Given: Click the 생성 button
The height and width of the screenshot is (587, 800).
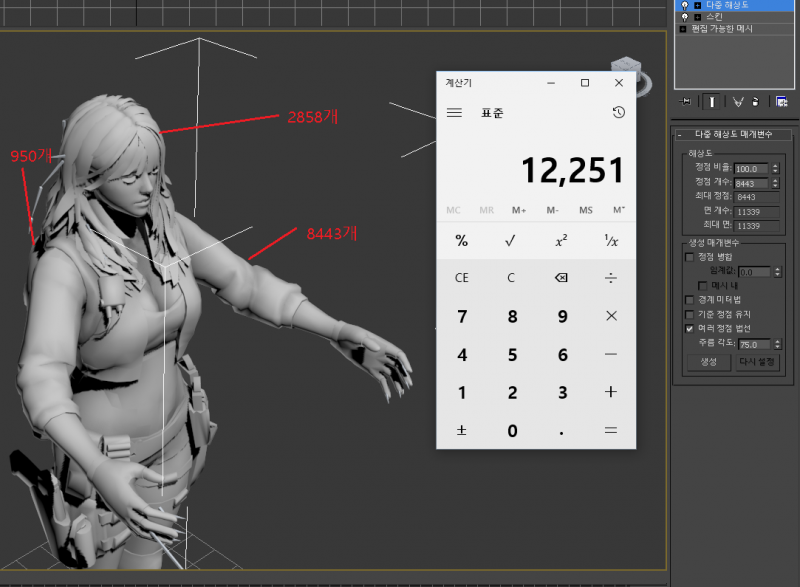Looking at the screenshot, I should (708, 362).
